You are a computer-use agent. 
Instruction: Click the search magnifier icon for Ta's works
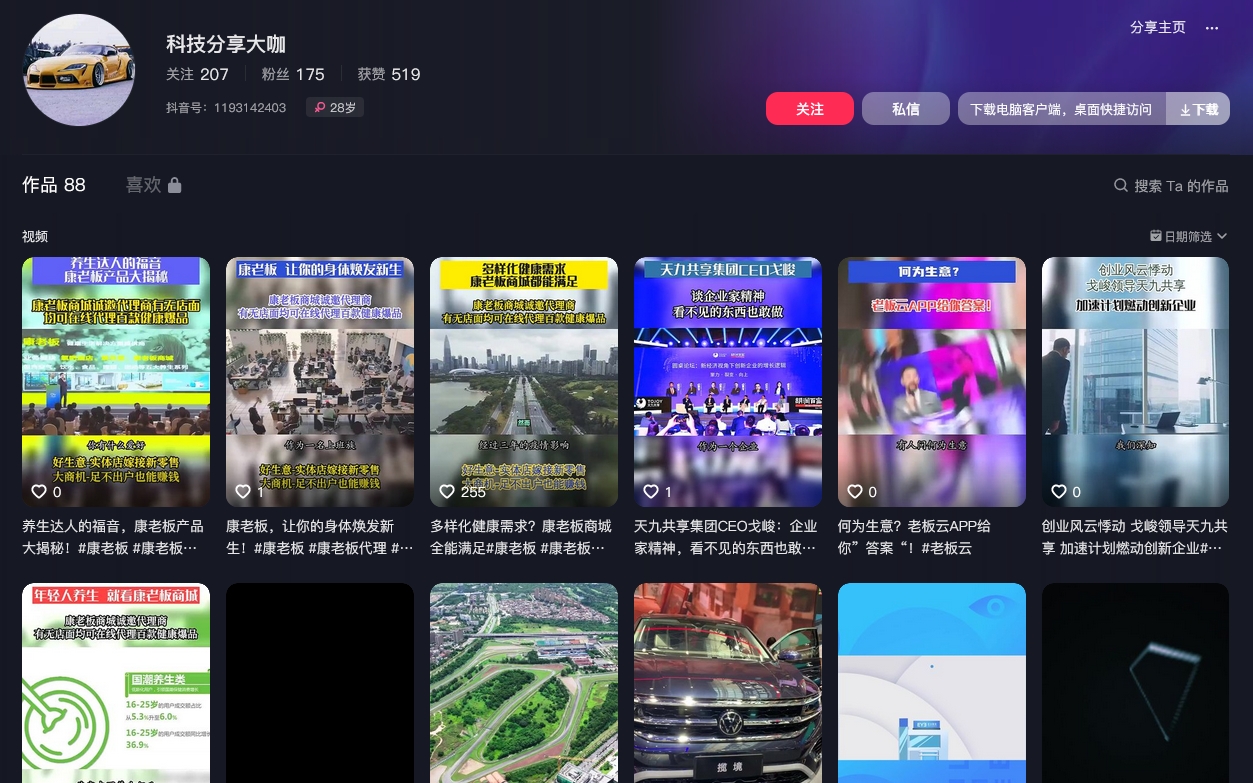tap(1121, 185)
